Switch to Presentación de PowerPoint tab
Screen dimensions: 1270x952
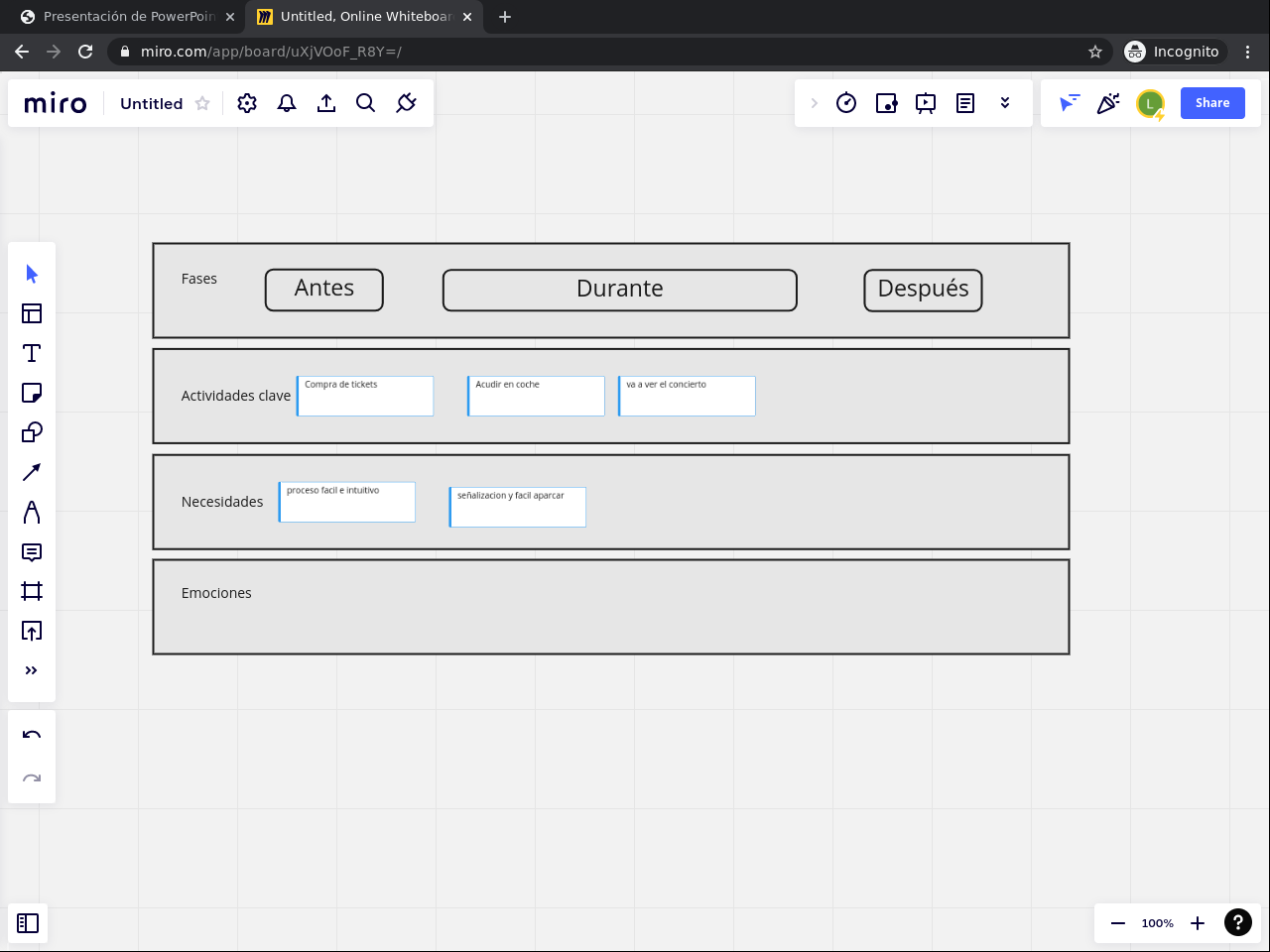(x=129, y=17)
